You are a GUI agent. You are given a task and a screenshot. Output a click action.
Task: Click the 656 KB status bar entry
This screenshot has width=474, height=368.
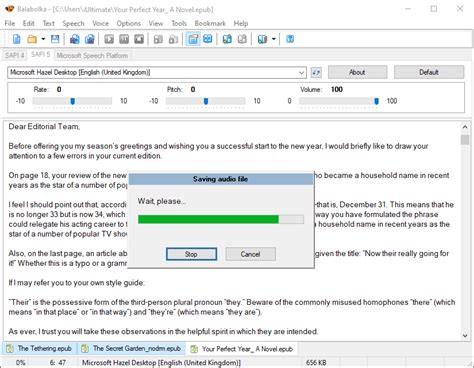click(316, 363)
